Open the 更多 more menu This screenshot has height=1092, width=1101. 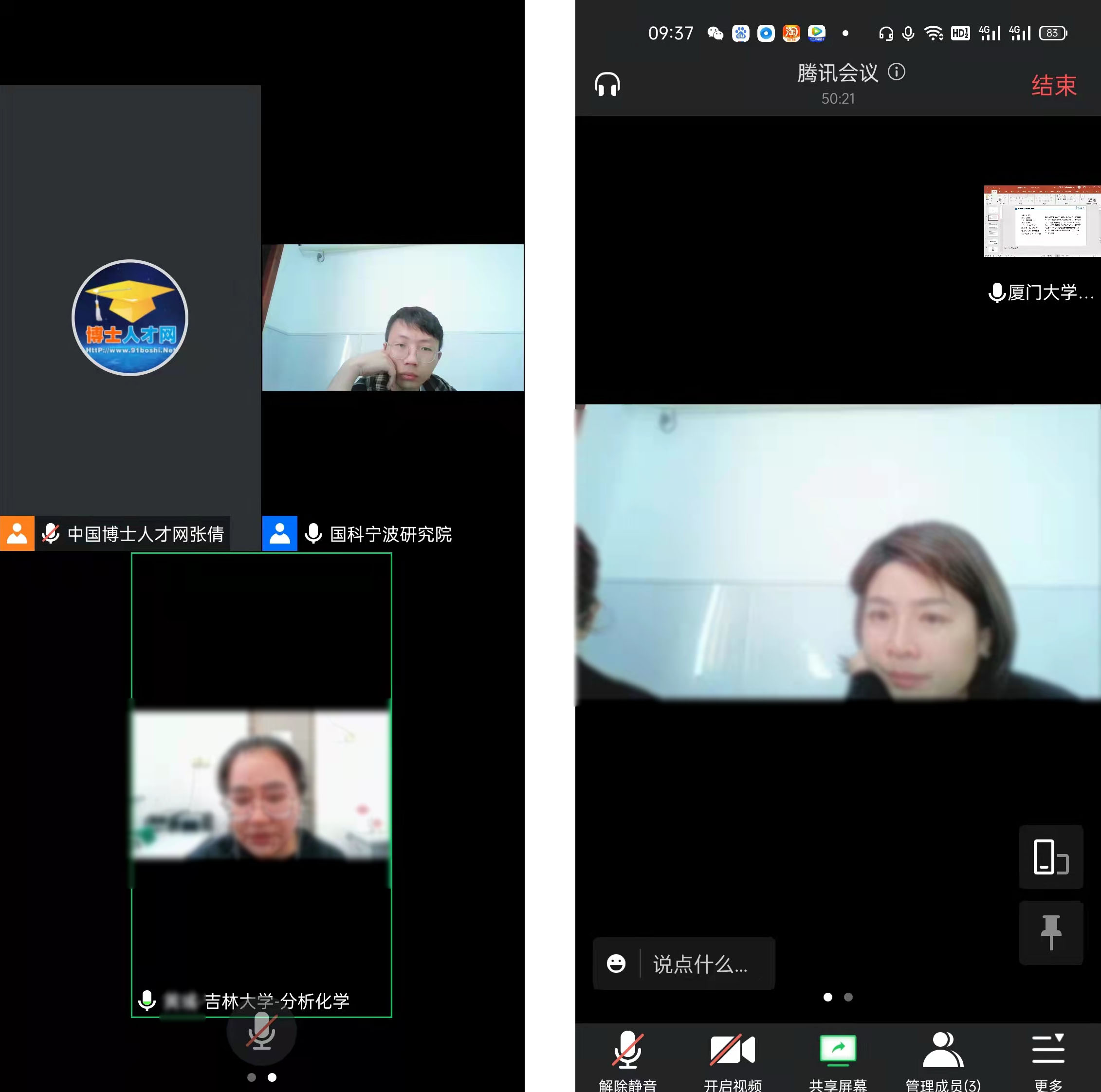1048,1061
